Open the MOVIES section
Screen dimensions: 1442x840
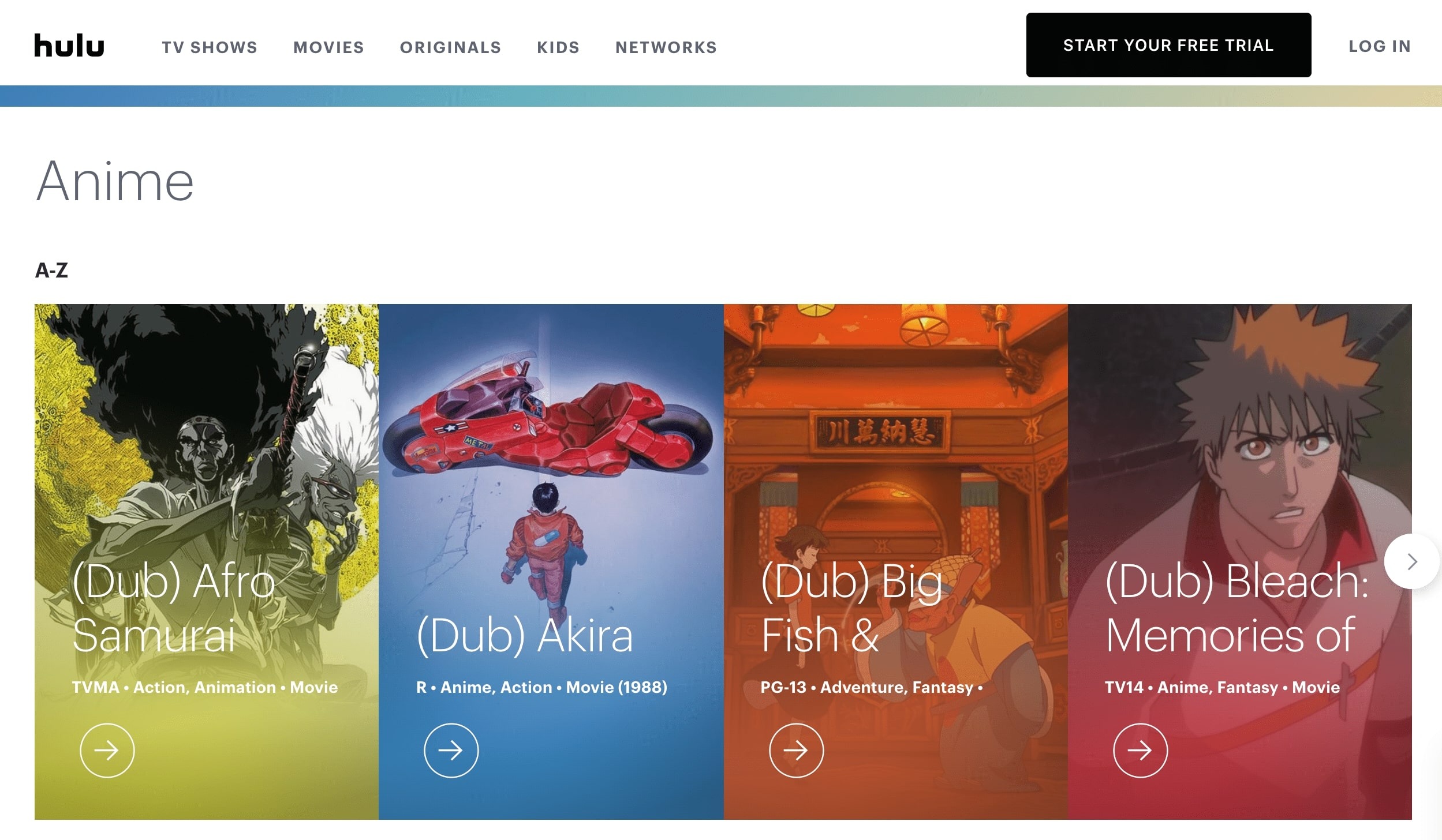(x=328, y=47)
